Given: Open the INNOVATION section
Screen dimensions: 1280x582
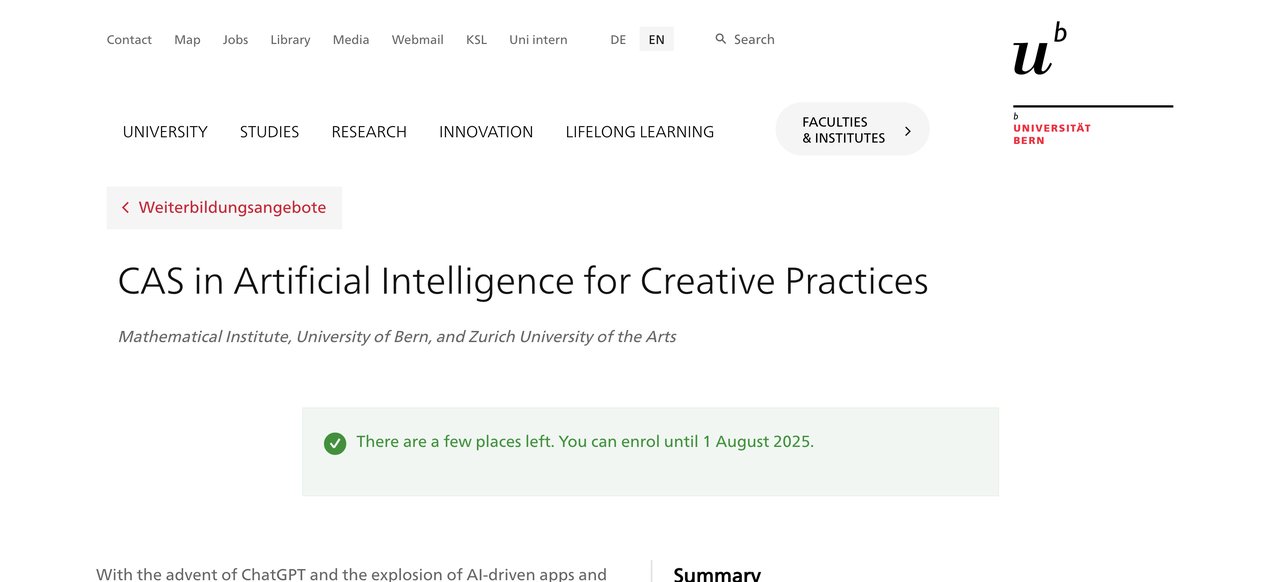Looking at the screenshot, I should 486,131.
